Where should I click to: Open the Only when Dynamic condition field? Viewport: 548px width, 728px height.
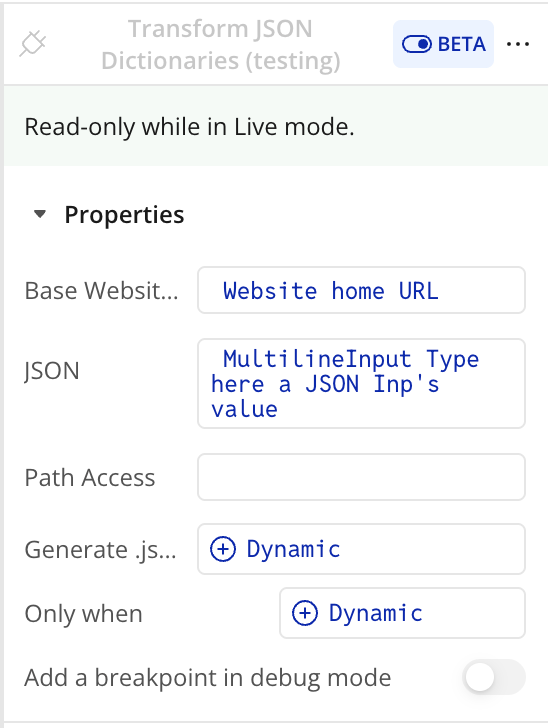402,613
